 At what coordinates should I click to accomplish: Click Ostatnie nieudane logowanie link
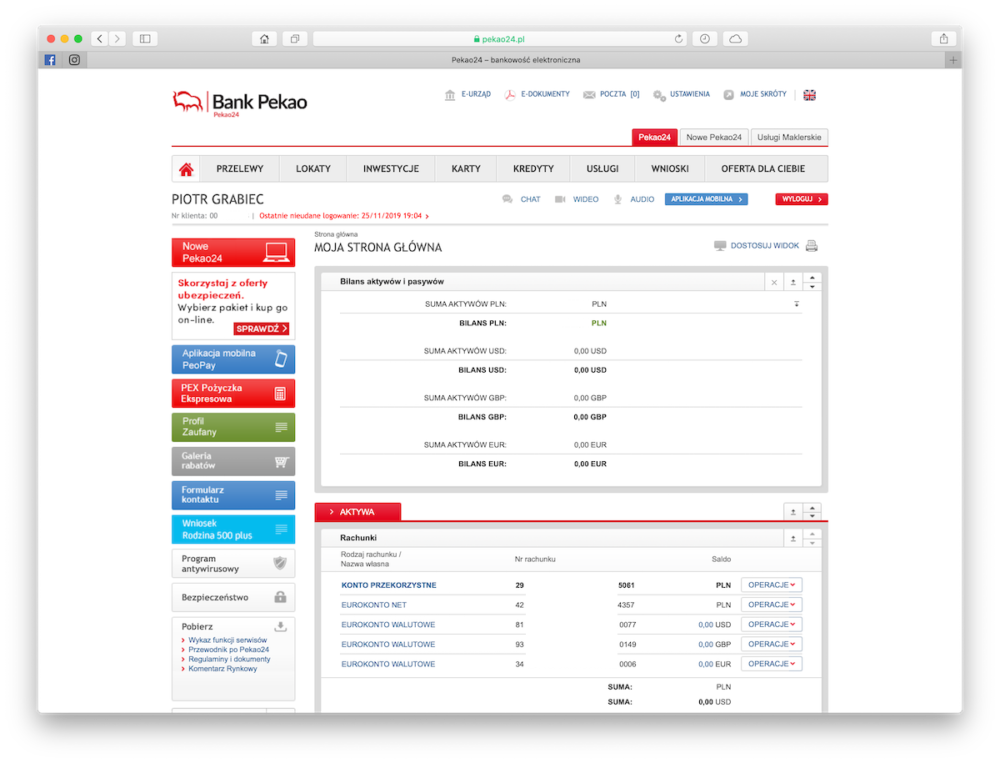pos(344,216)
